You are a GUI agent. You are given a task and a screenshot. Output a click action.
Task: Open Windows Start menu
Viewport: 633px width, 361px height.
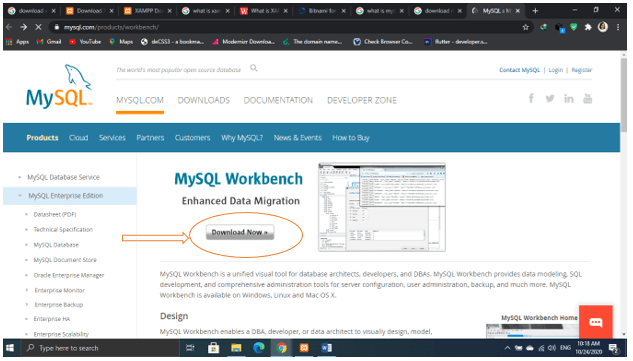point(10,349)
